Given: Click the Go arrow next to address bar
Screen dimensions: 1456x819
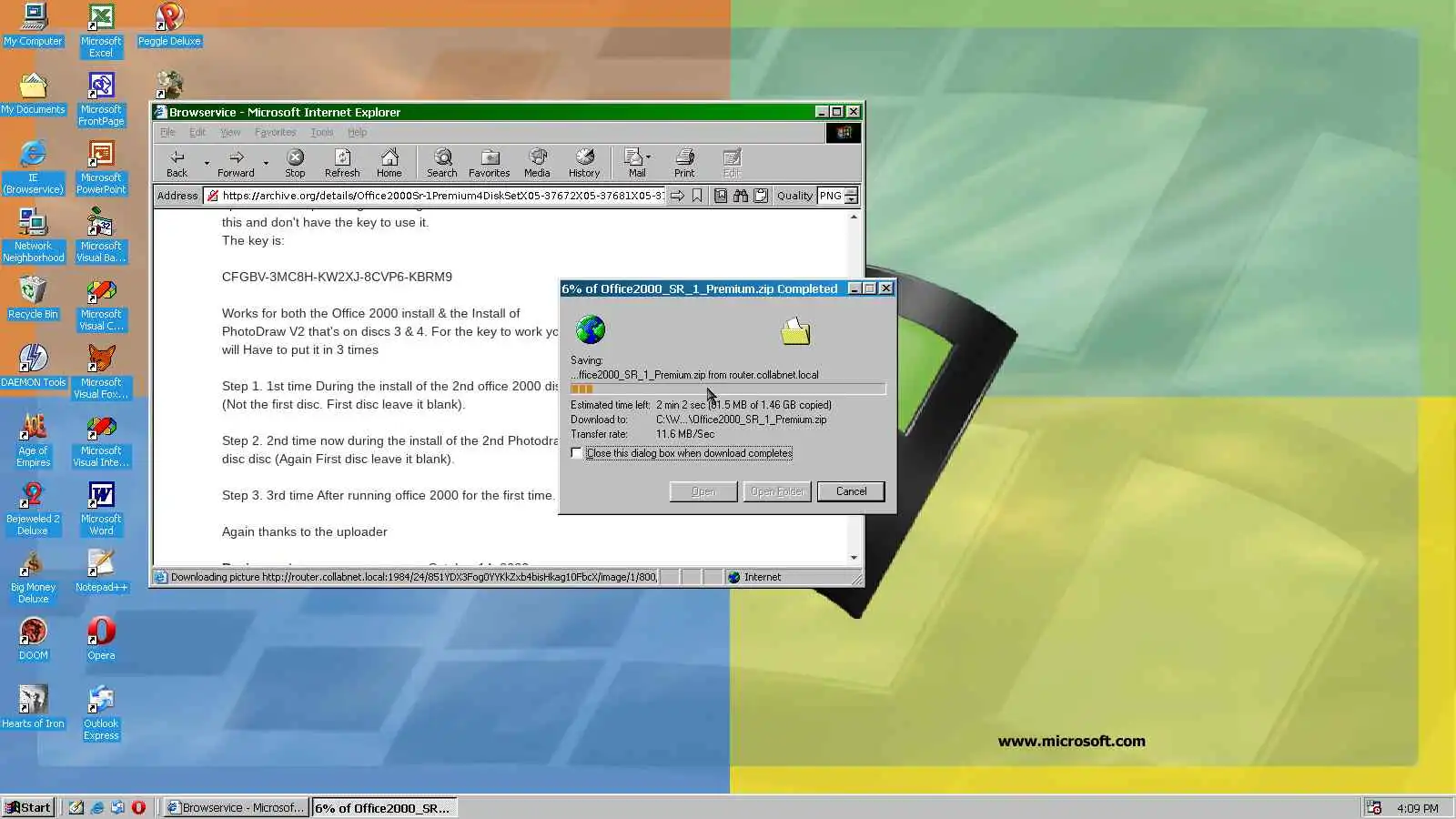Looking at the screenshot, I should point(677,196).
